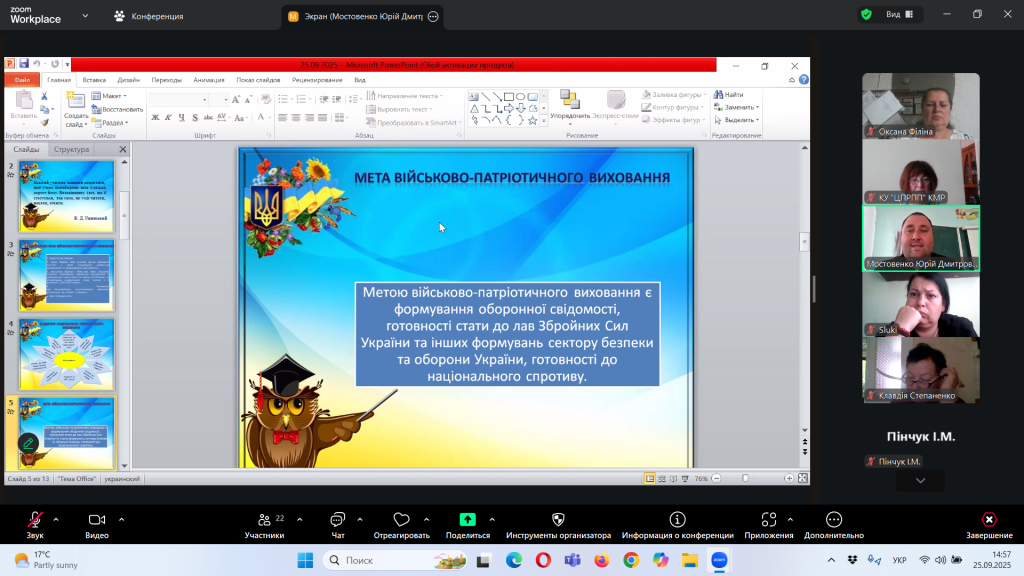The height and width of the screenshot is (576, 1024).
Task: Open the Чат chat panel
Action: (x=337, y=520)
